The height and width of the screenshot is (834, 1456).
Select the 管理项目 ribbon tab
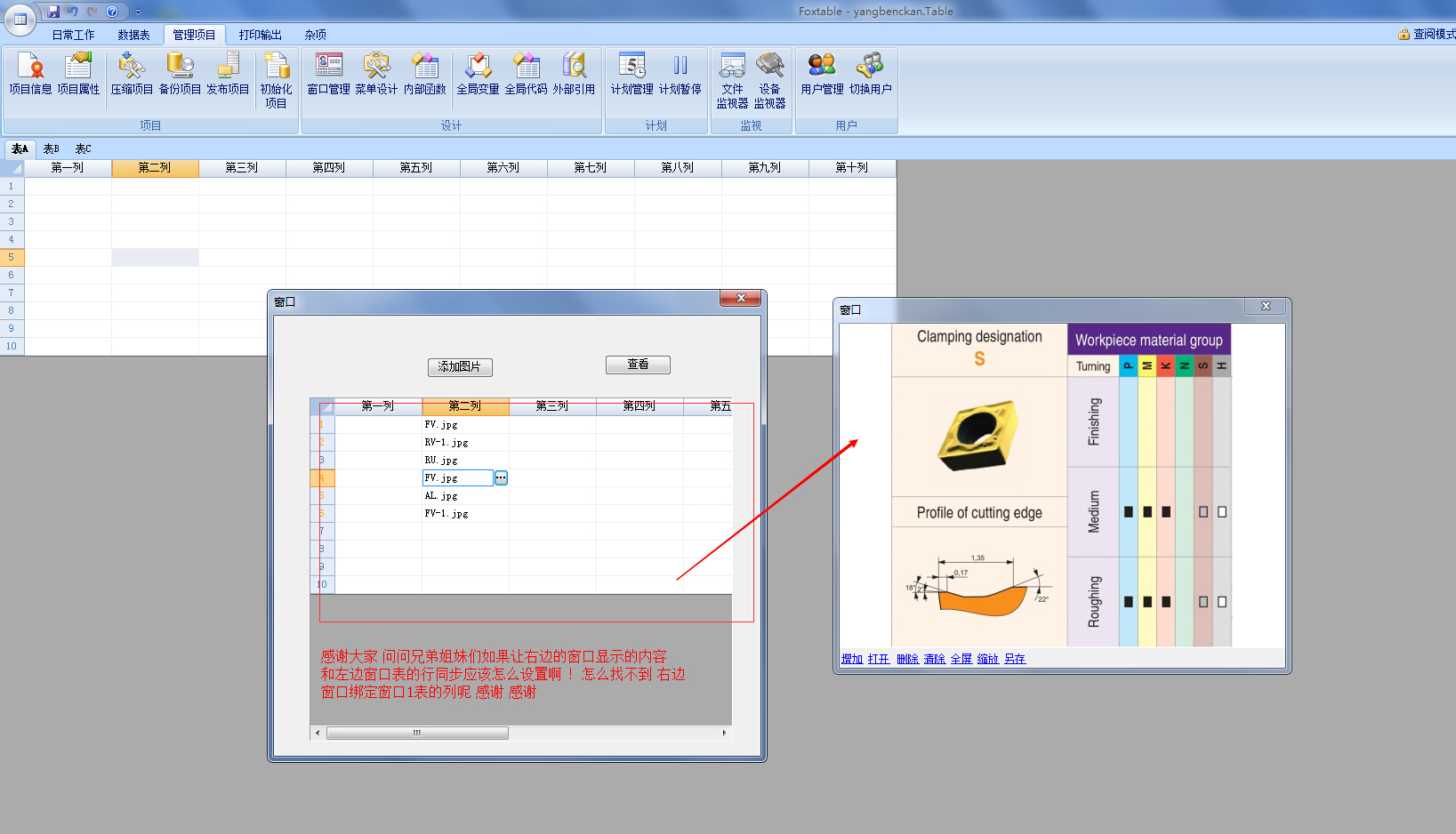pos(194,35)
